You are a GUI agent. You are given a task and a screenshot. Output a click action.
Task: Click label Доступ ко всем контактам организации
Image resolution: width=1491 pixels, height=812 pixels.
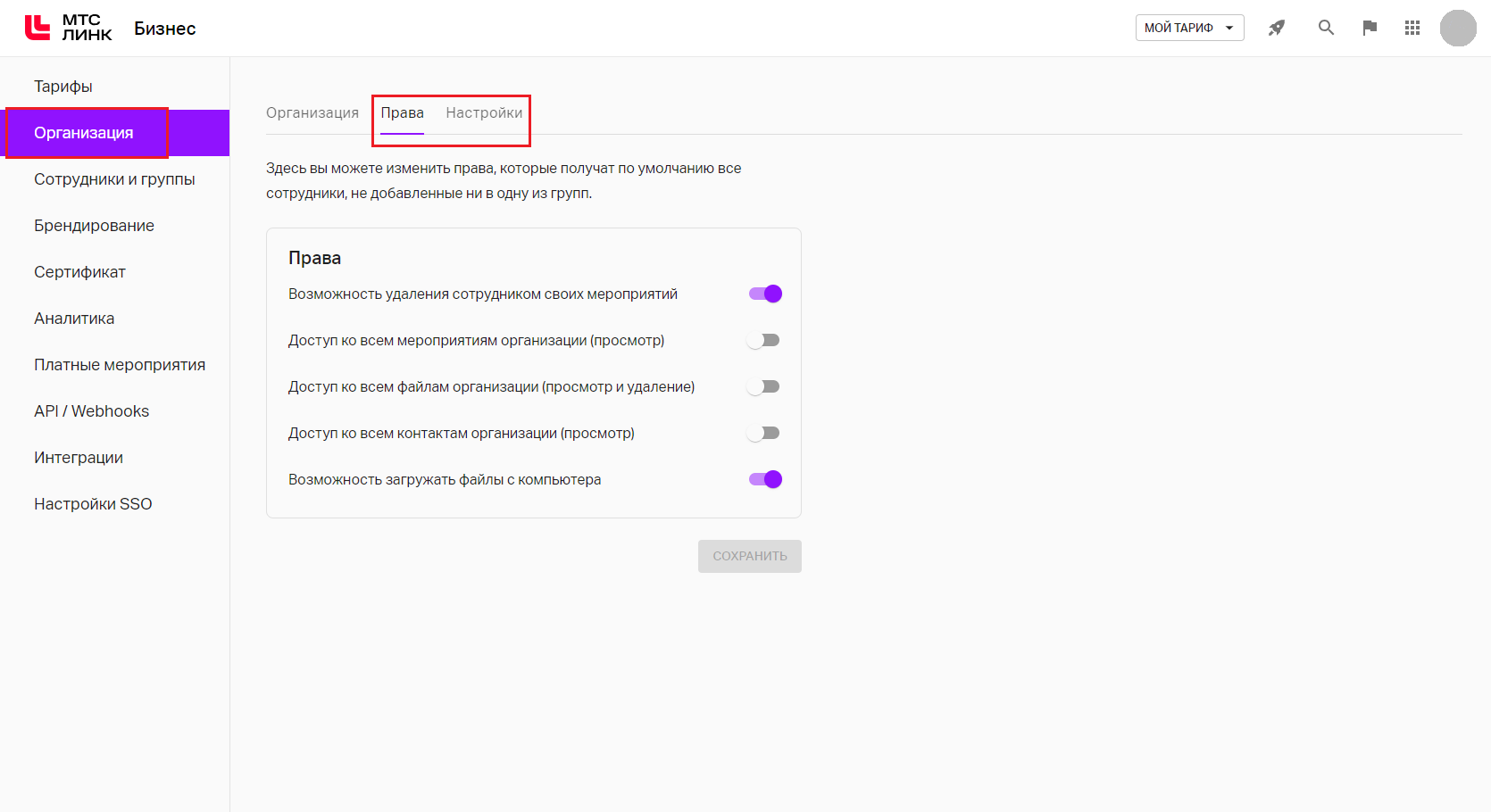[x=462, y=433]
